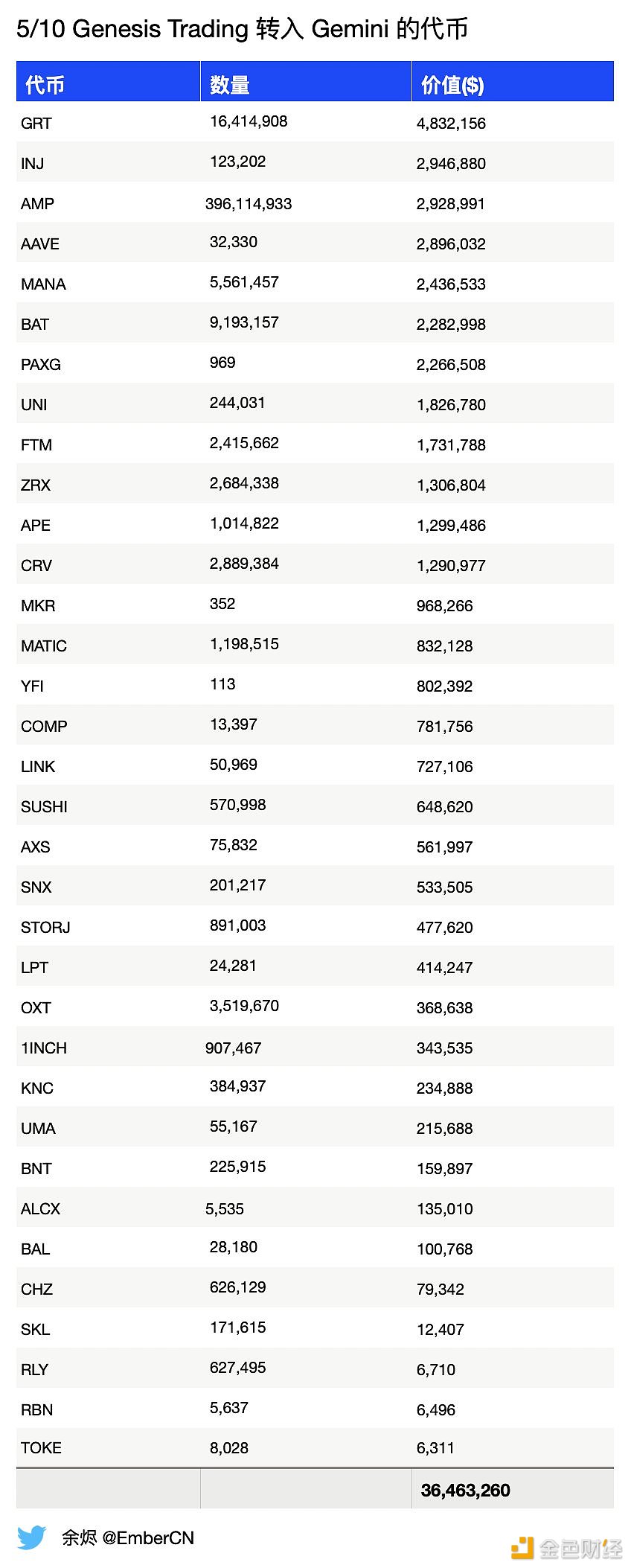The height and width of the screenshot is (1568, 631).
Task: Click the YFI value 802,392
Action: [444, 686]
